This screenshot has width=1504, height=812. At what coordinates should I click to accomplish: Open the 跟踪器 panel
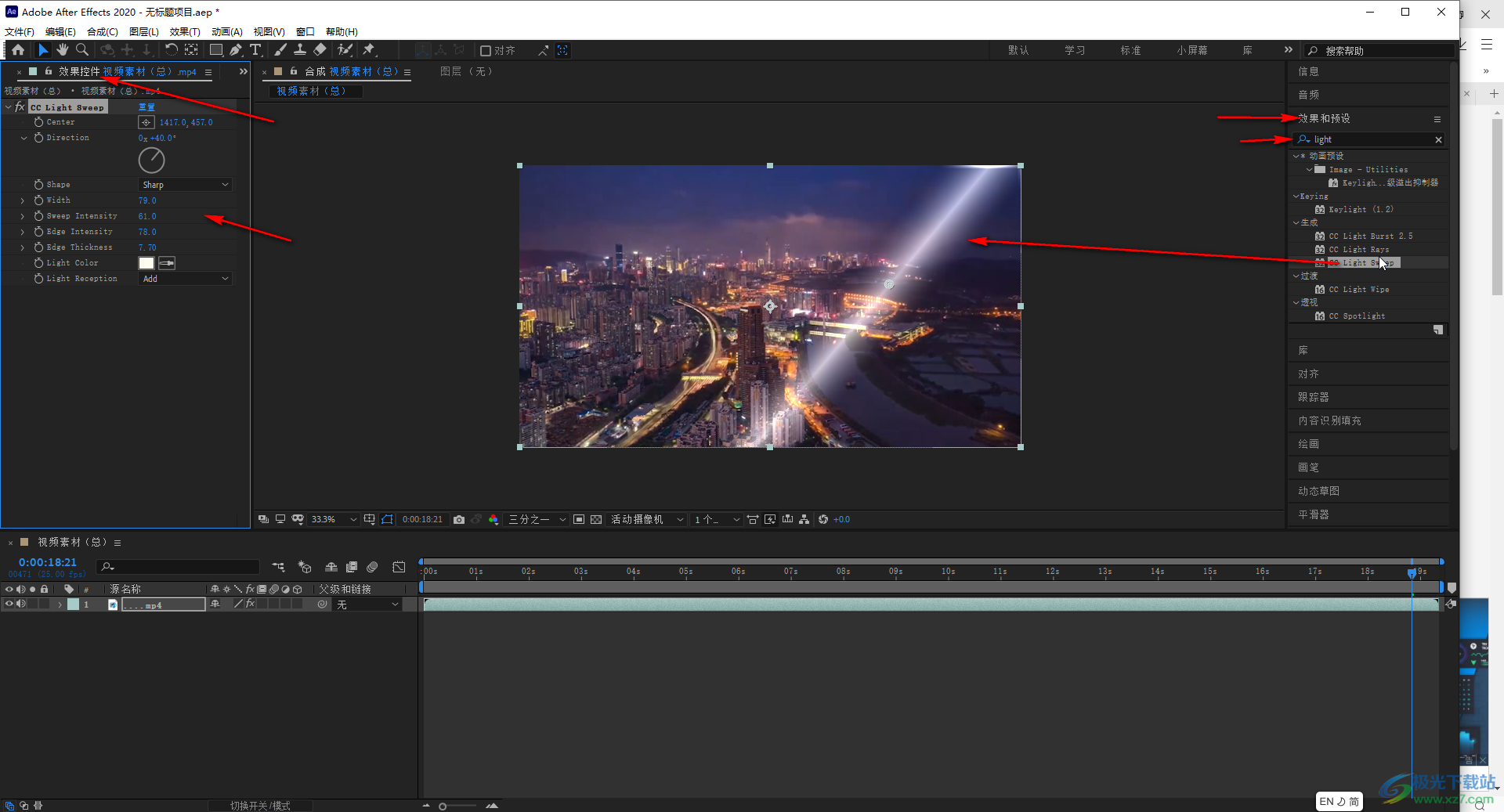tap(1314, 397)
